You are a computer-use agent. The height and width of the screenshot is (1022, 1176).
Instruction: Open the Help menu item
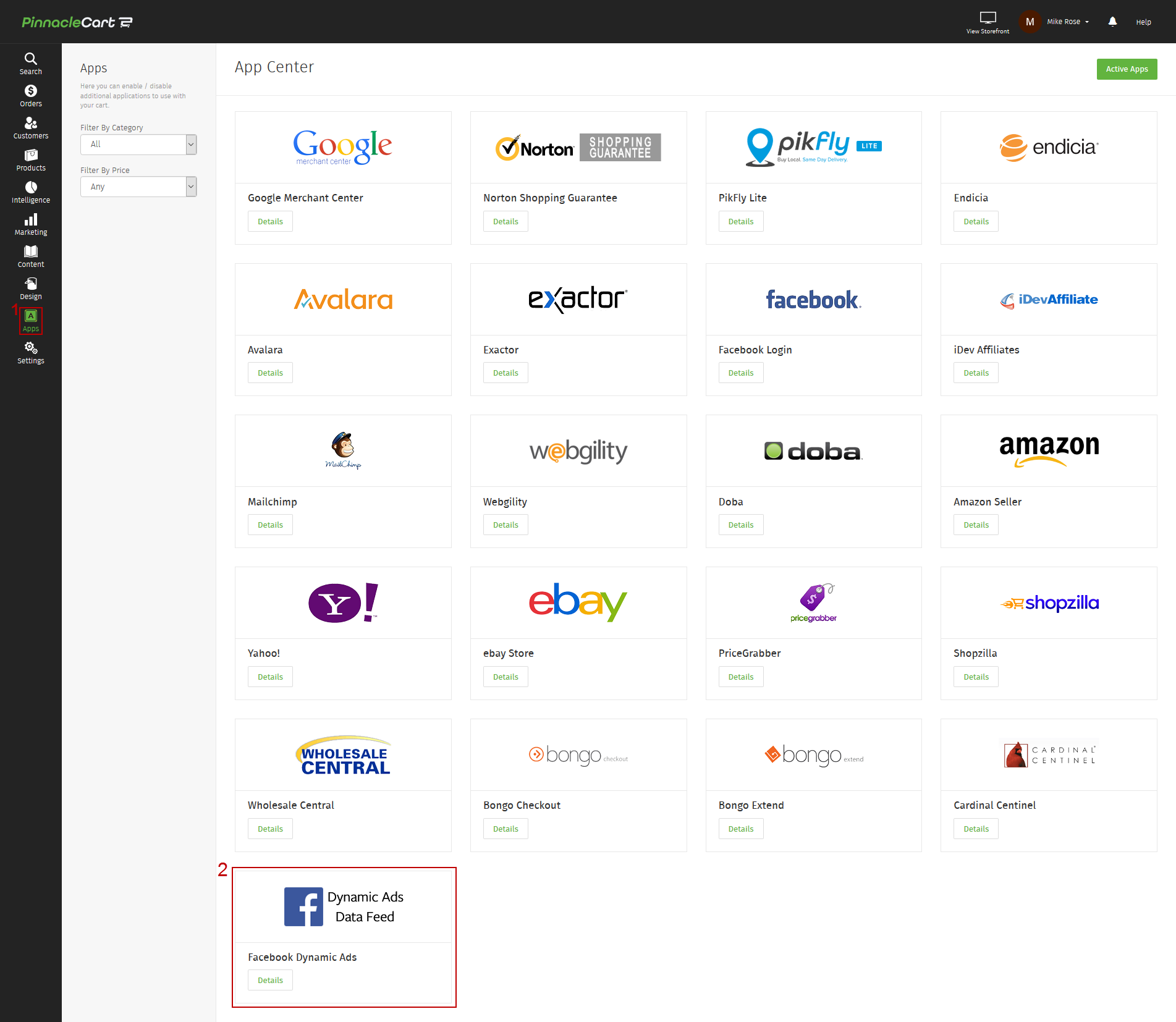(x=1143, y=22)
